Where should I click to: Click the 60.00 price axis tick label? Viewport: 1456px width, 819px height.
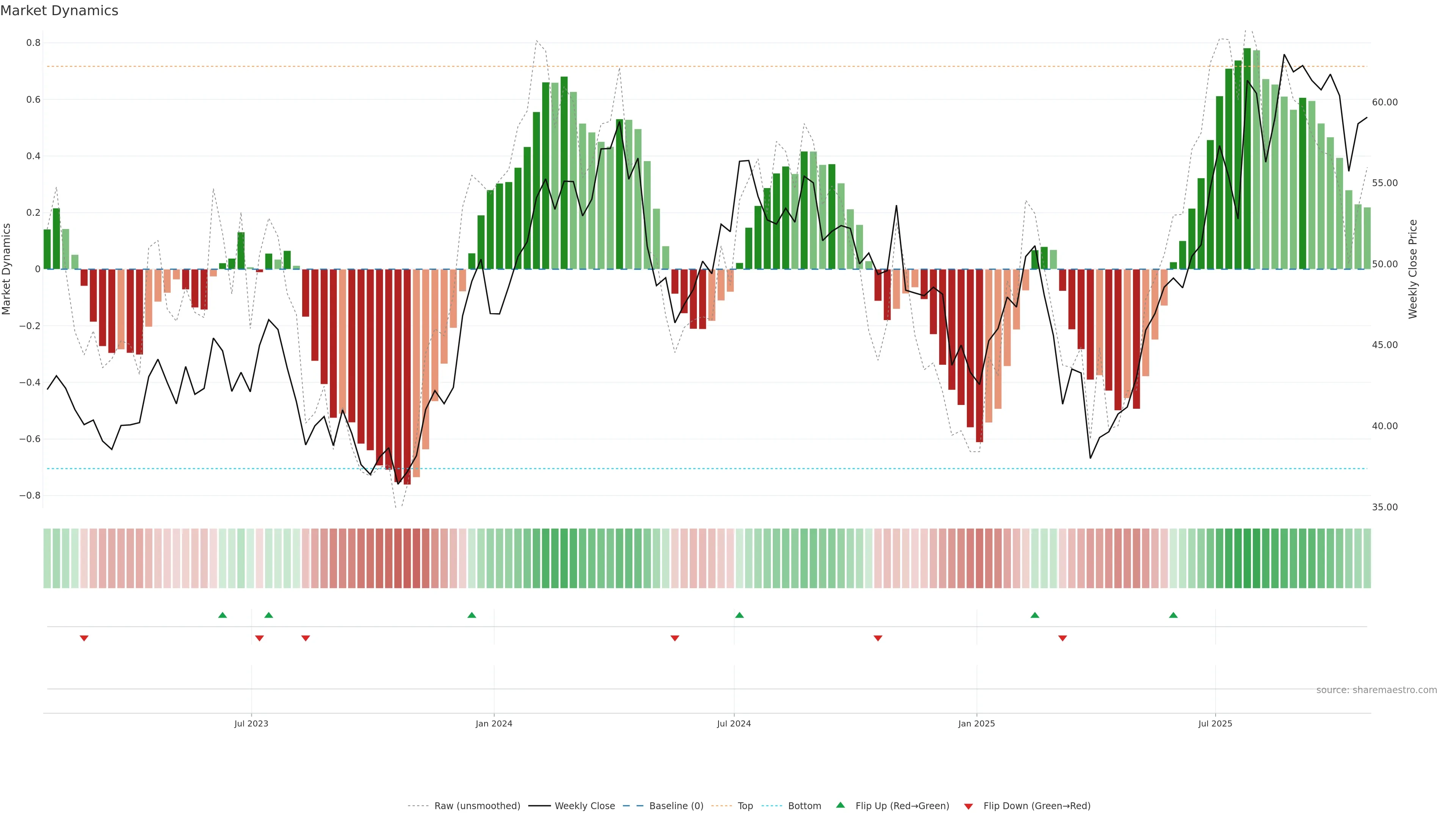click(x=1385, y=102)
